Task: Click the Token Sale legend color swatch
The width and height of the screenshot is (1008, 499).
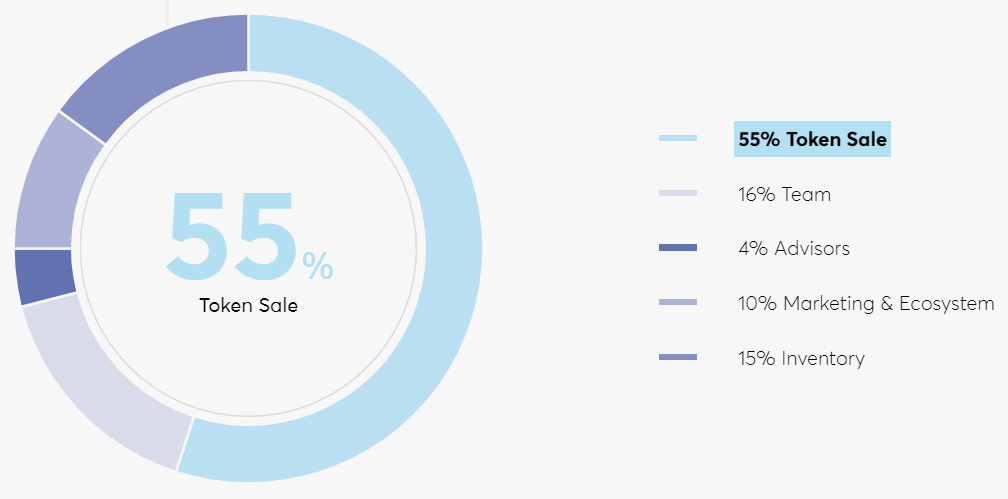Action: tap(678, 139)
